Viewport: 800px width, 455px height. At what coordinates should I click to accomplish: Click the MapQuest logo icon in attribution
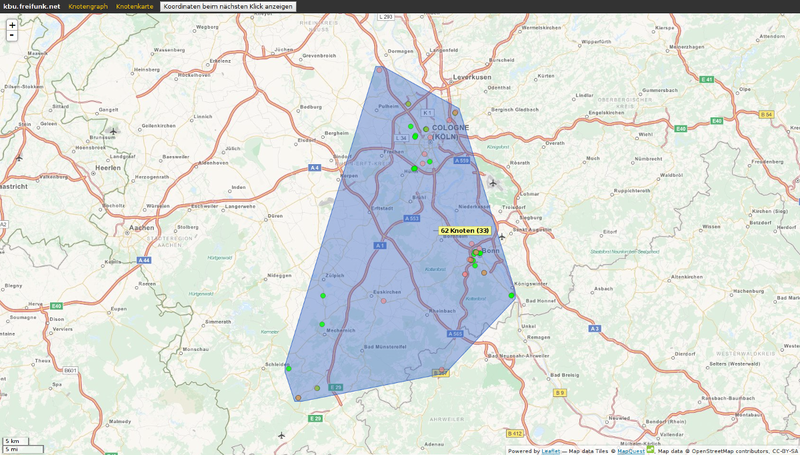[x=650, y=449]
